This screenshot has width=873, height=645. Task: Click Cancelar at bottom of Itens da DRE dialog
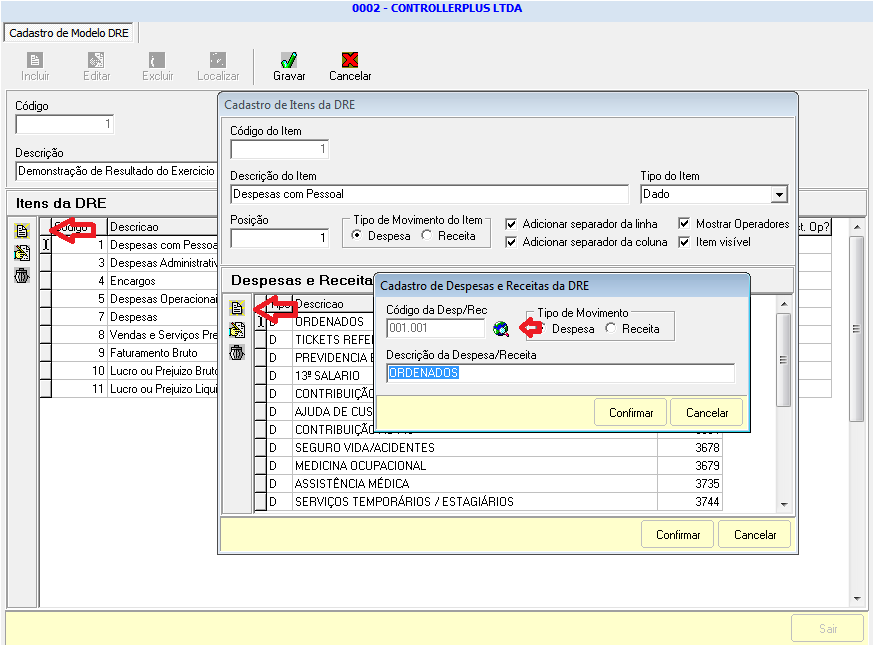(754, 534)
